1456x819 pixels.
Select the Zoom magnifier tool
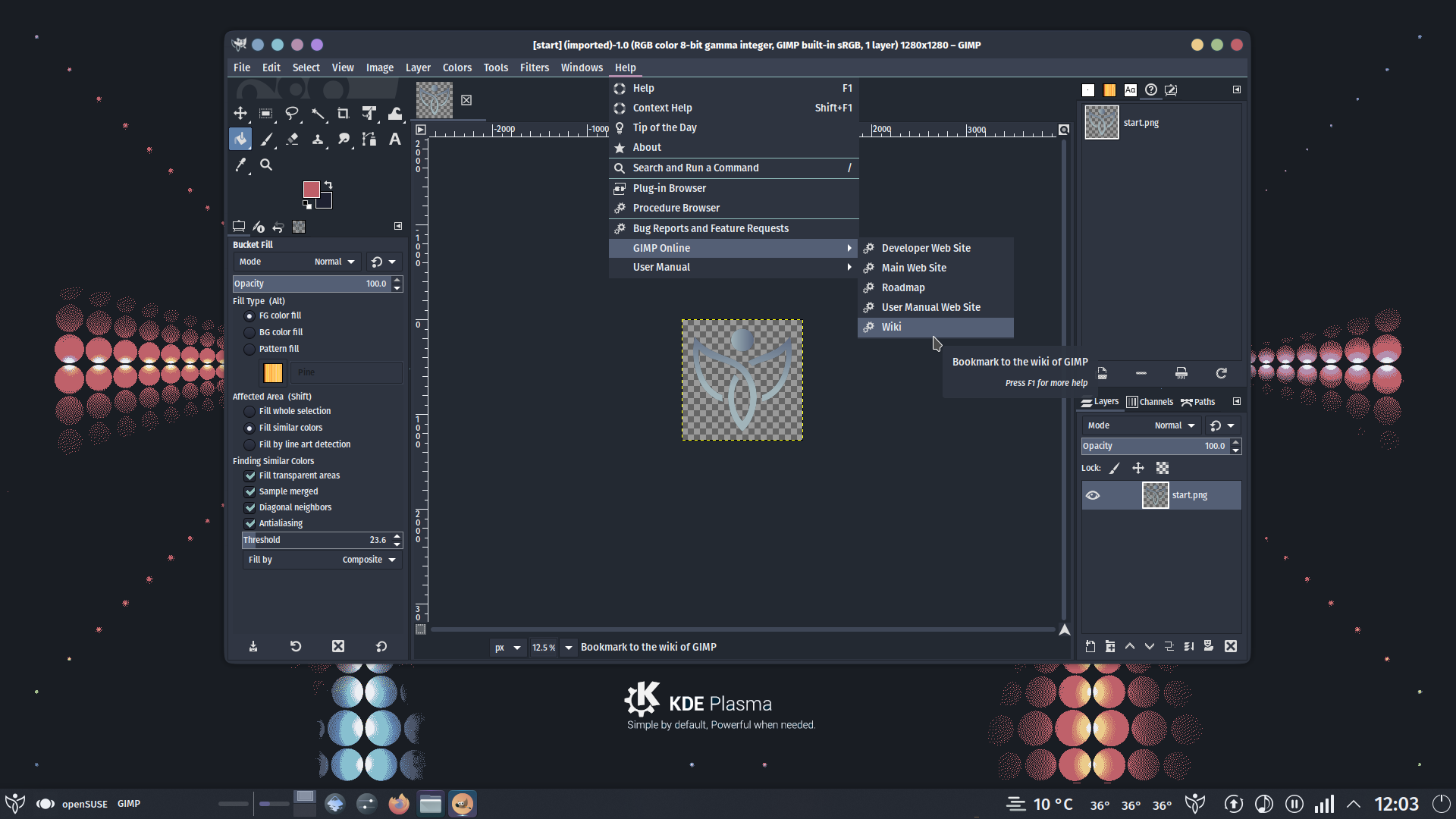[266, 165]
